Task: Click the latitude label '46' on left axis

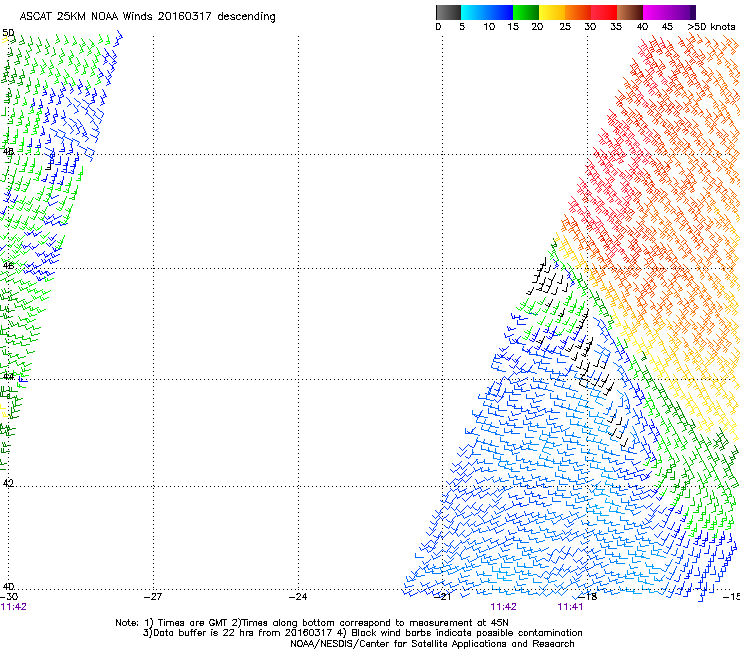Action: tap(8, 266)
